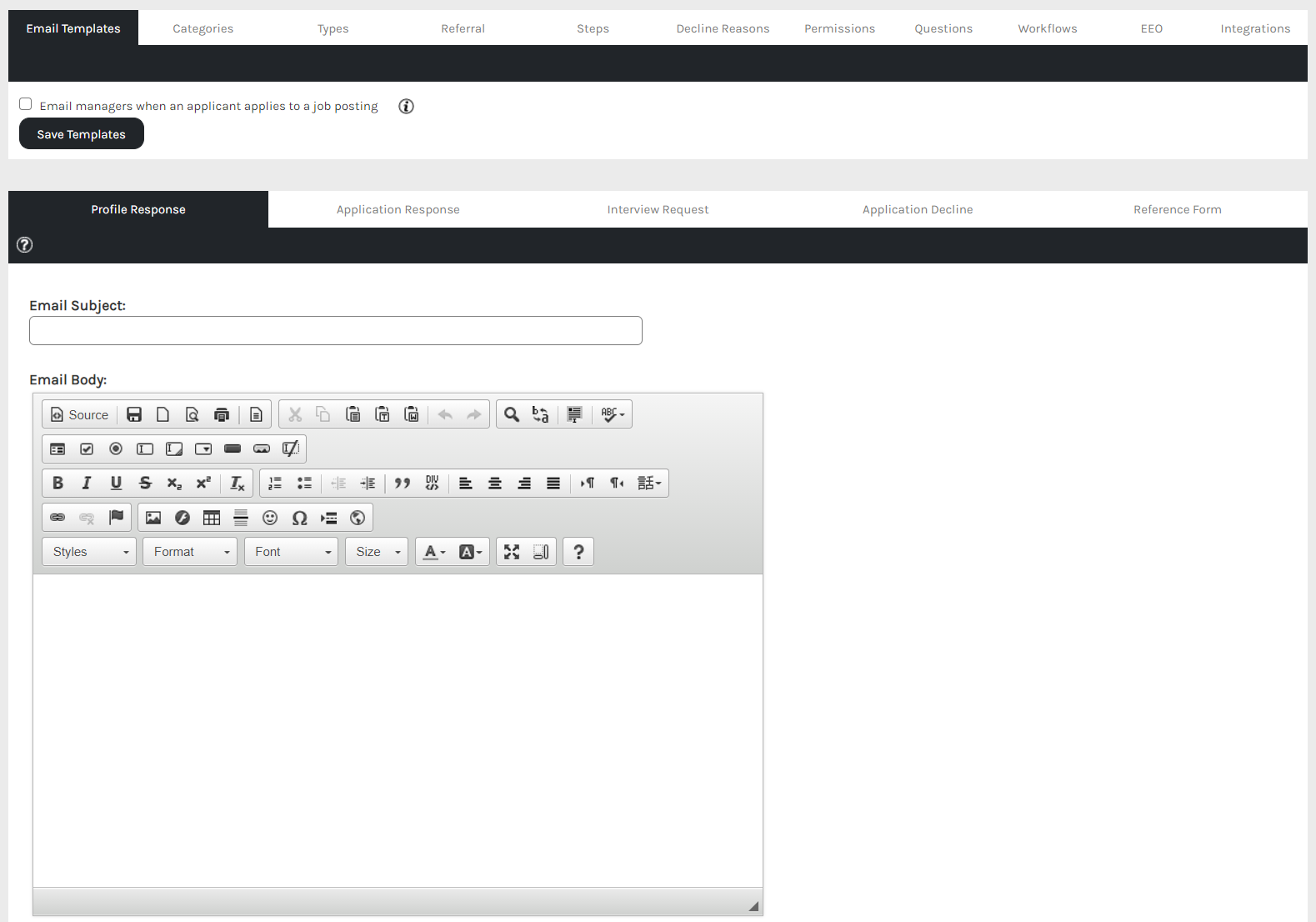
Task: Insert a radio button form field
Action: [116, 448]
